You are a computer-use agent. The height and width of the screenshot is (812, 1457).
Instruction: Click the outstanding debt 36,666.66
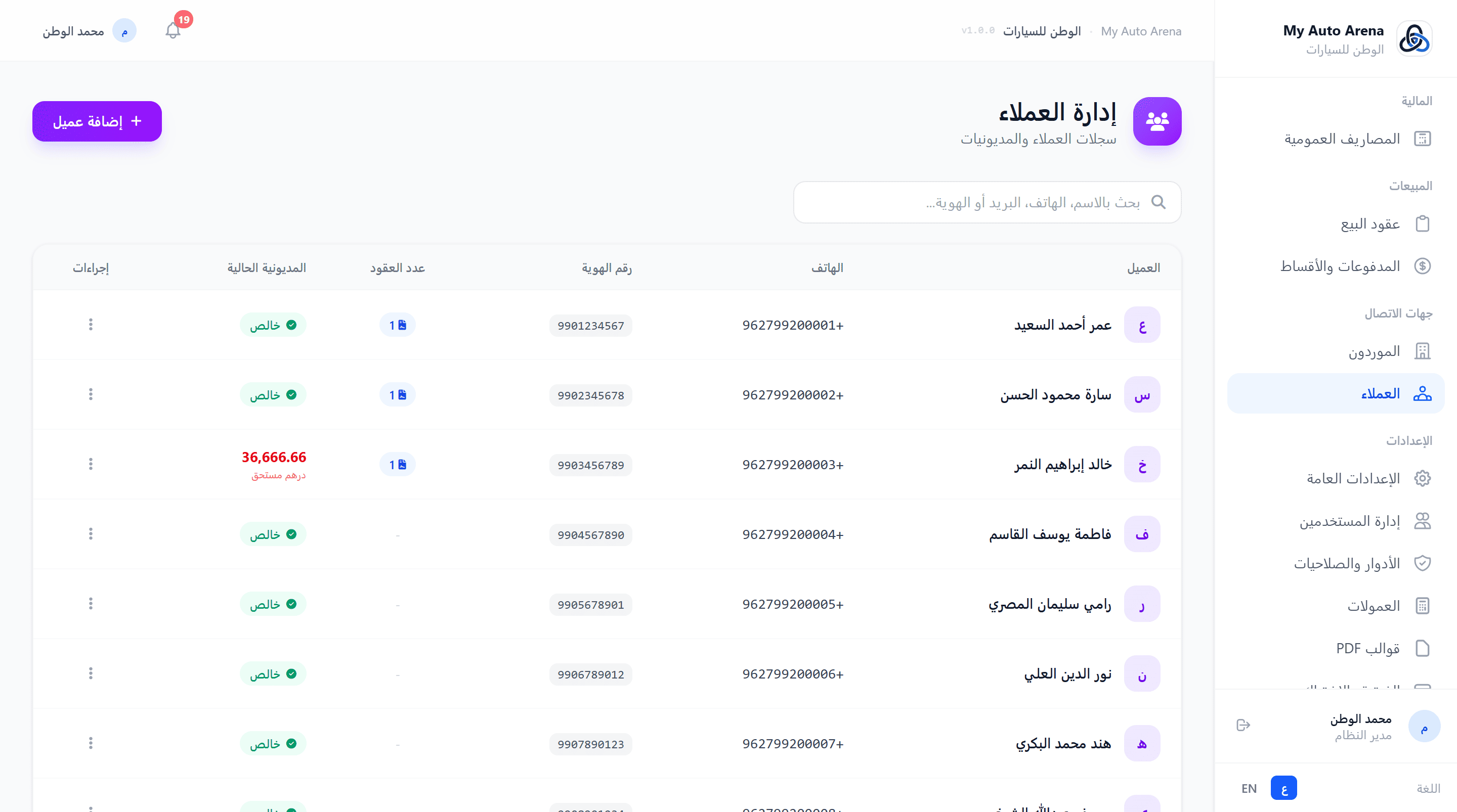pos(274,457)
